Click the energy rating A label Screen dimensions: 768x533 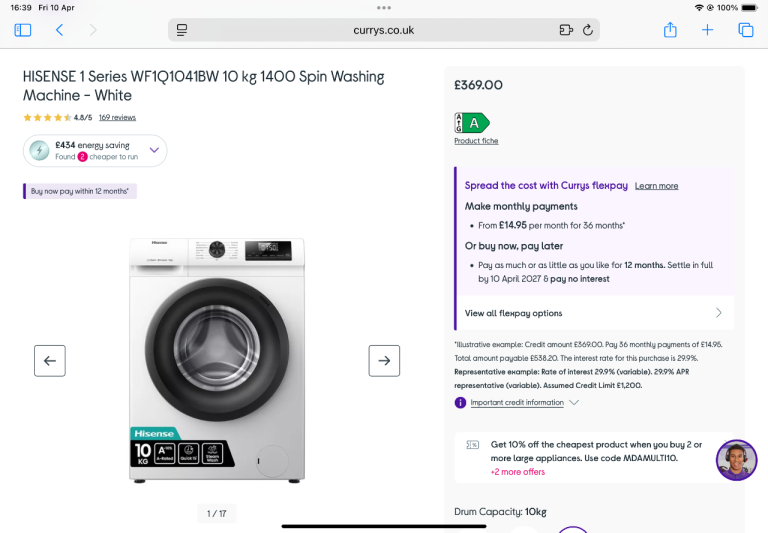[472, 123]
